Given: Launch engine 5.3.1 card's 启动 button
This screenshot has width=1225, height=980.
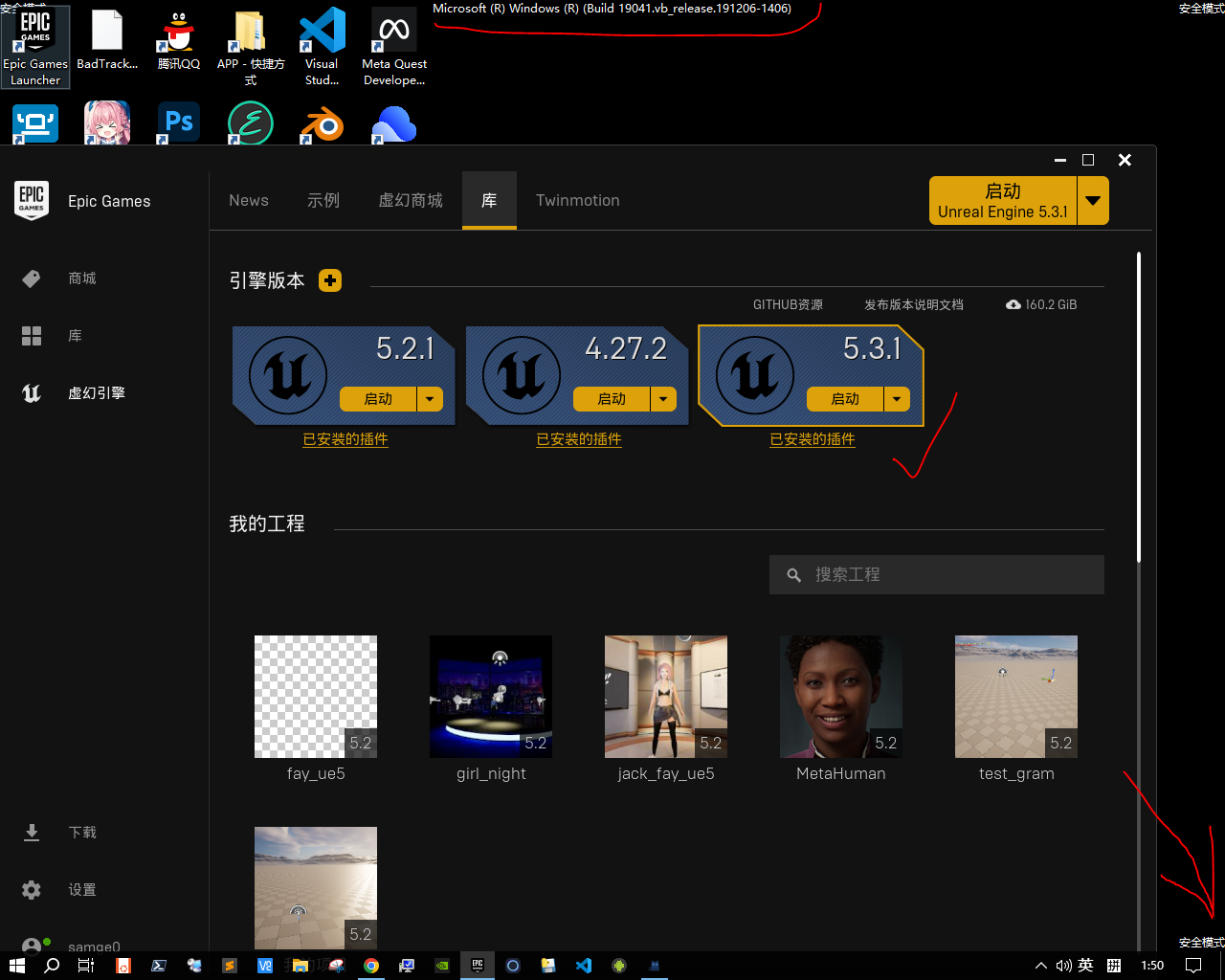Looking at the screenshot, I should 845,399.
